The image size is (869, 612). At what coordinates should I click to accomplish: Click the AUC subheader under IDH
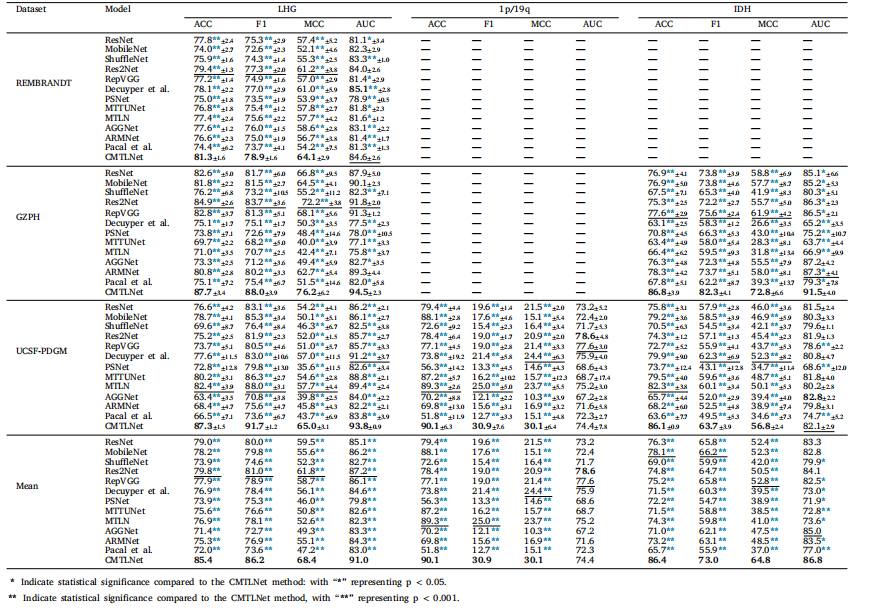(820, 24)
